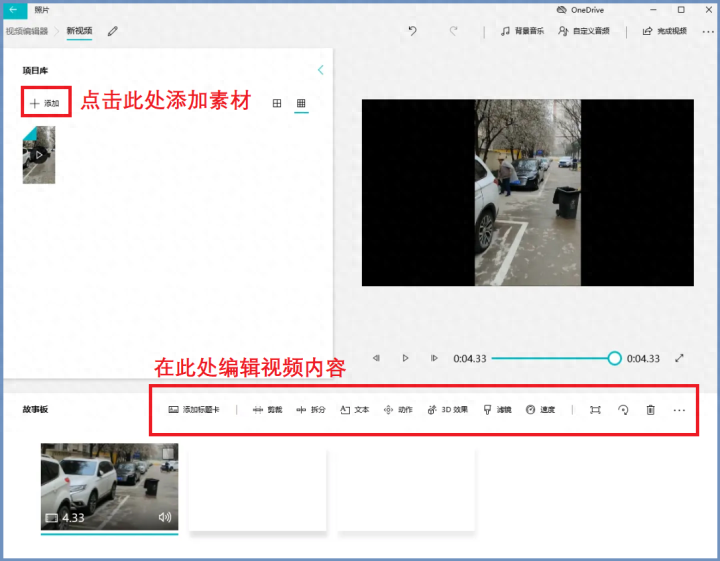
Task: Click the playback seek bar handle
Action: click(x=614, y=358)
